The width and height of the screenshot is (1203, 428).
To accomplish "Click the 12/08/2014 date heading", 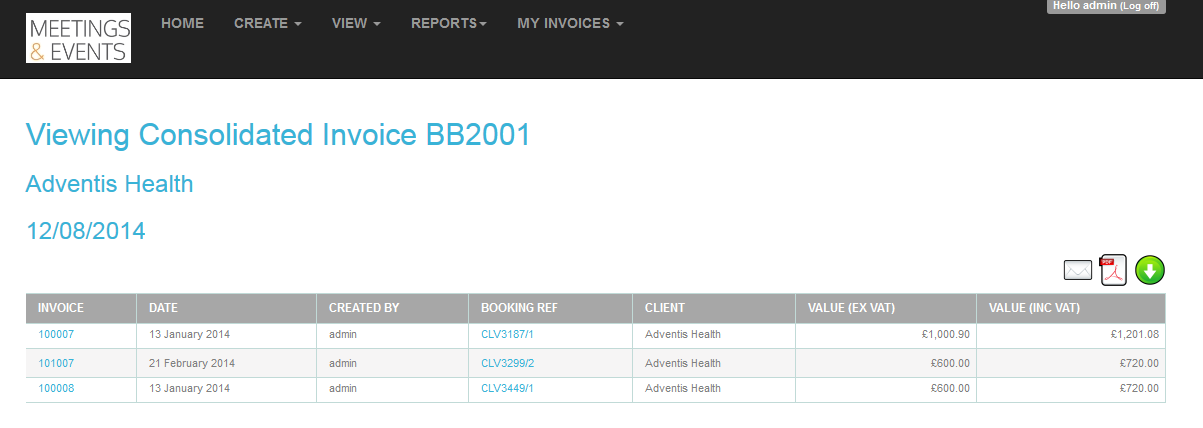I will pos(85,231).
